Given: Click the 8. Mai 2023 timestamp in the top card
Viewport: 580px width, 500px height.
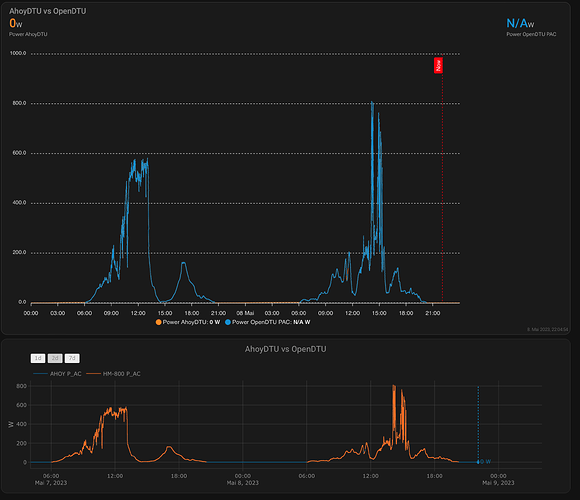Looking at the screenshot, I should pyautogui.click(x=548, y=329).
